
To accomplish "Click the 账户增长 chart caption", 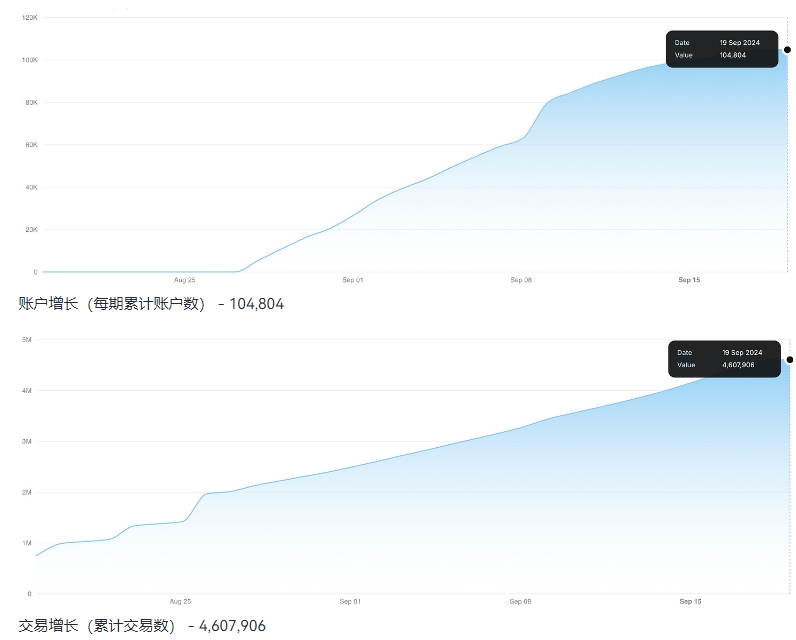I will (151, 304).
